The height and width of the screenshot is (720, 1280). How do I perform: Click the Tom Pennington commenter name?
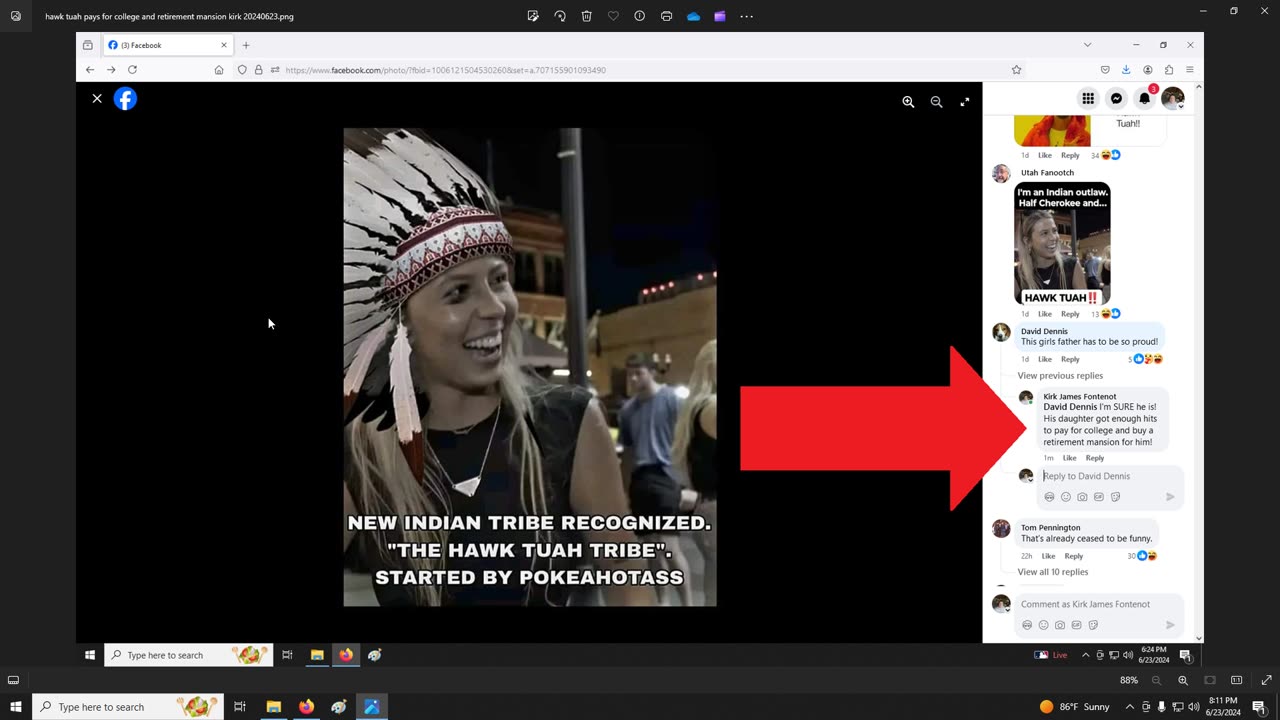pos(1050,527)
